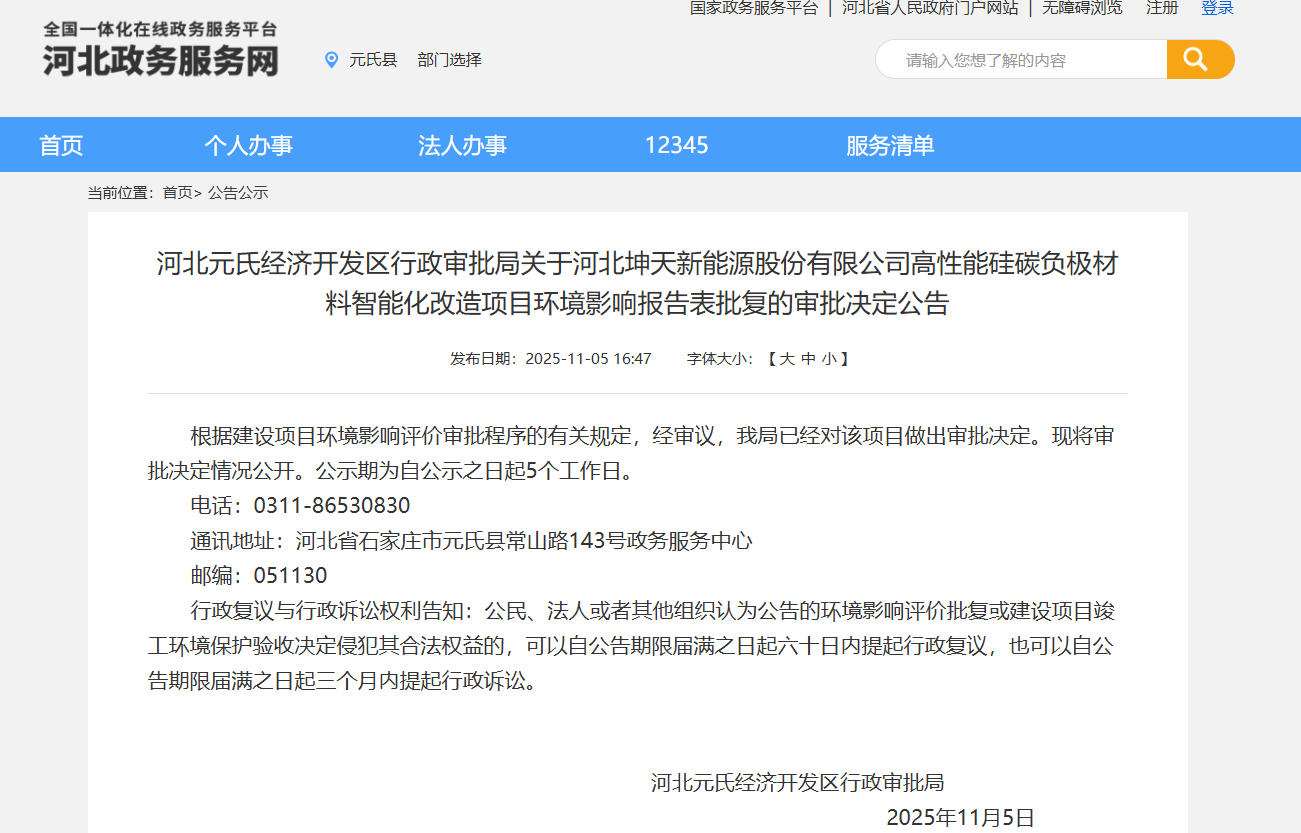Click the 注册 register link
This screenshot has height=833, width=1301.
tap(1162, 8)
